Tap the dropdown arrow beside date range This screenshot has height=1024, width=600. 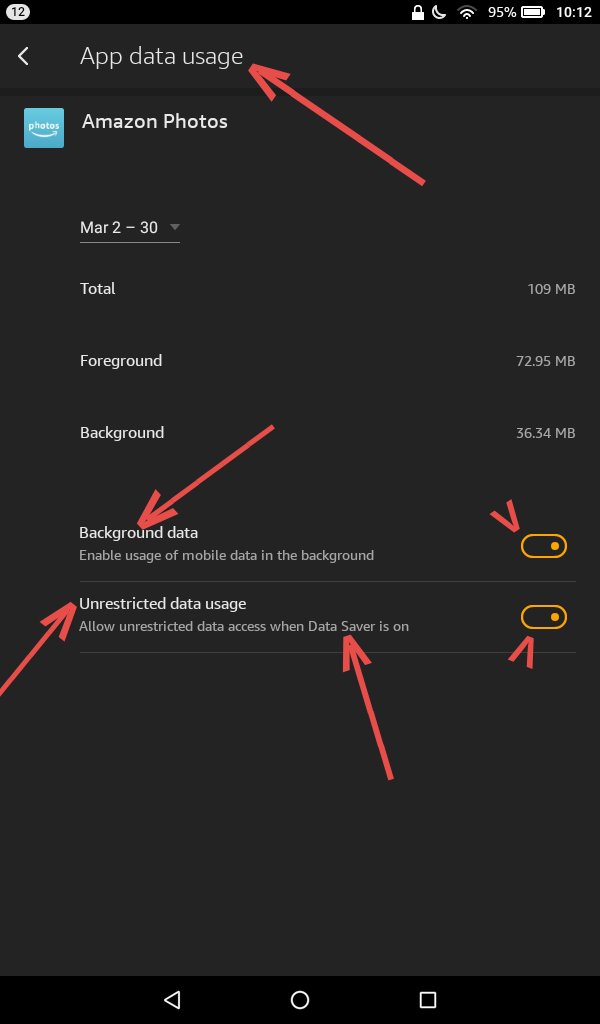pos(175,228)
